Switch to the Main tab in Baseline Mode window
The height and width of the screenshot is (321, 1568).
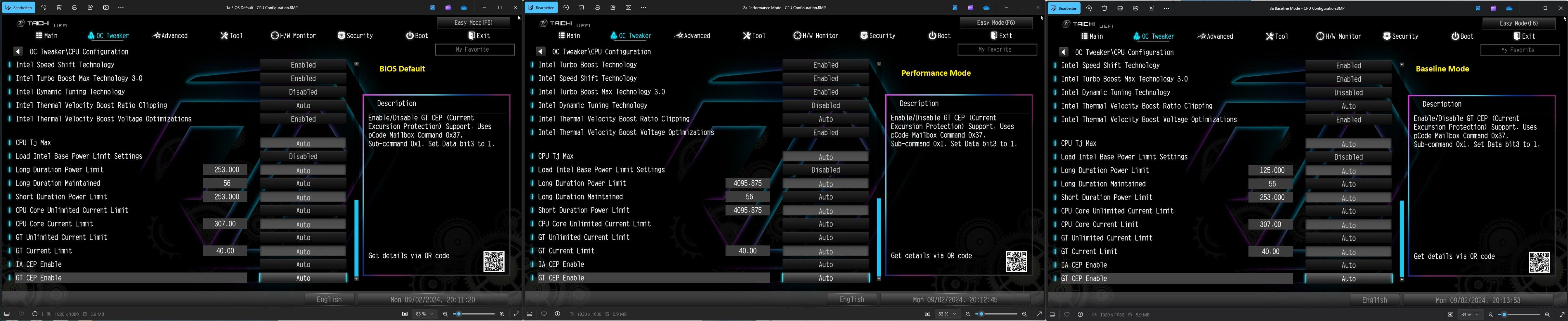click(1093, 36)
